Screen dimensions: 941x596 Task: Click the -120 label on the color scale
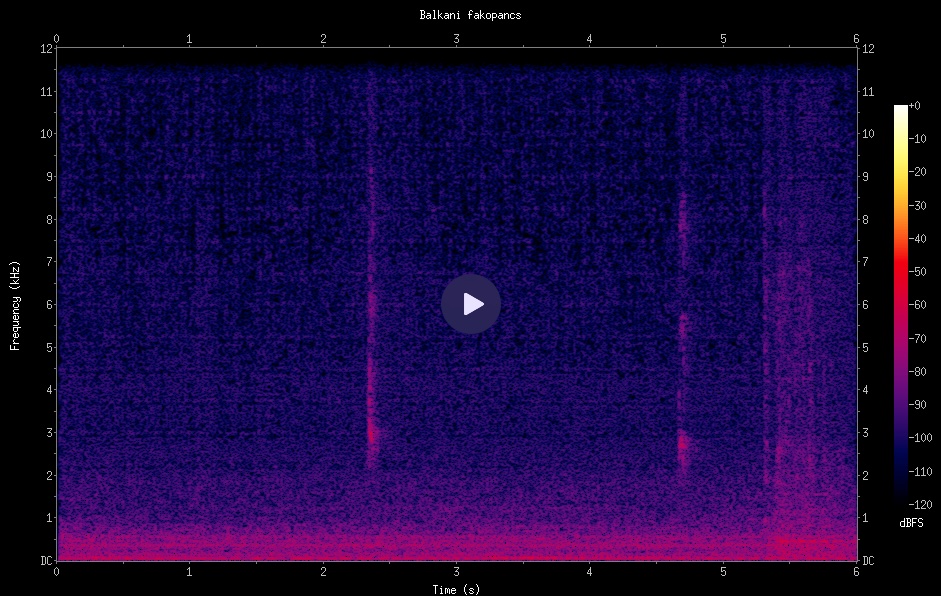click(923, 503)
